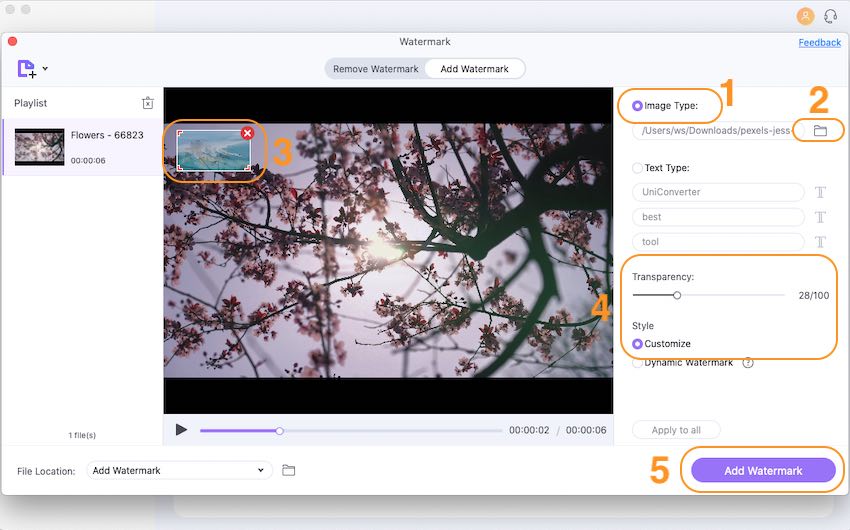Viewport: 850px width, 530px height.
Task: Click the purple Add Watermark button
Action: (763, 470)
